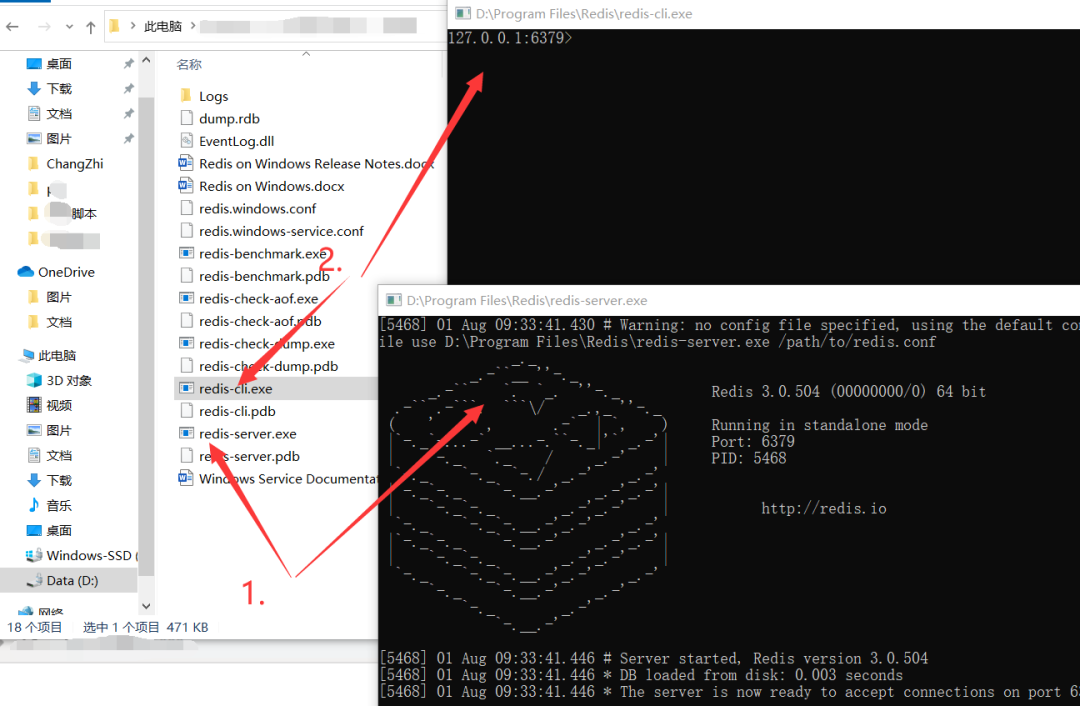The height and width of the screenshot is (706, 1080).
Task: Select Windows Service Documentation document
Action: tap(288, 479)
